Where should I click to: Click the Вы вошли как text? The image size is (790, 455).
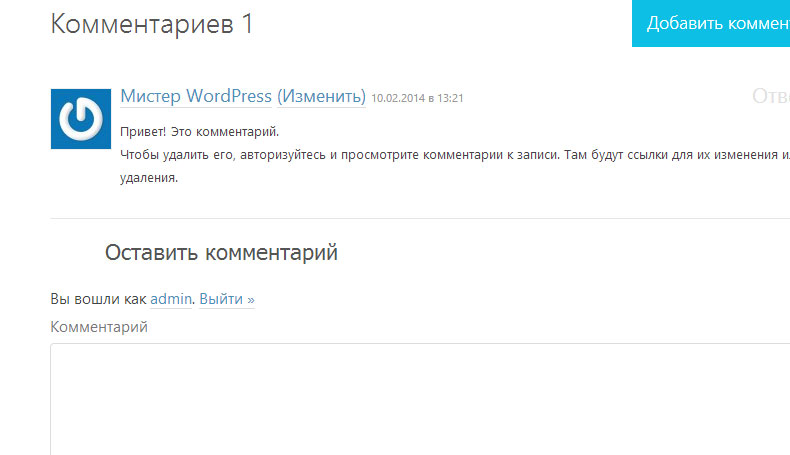[98, 299]
